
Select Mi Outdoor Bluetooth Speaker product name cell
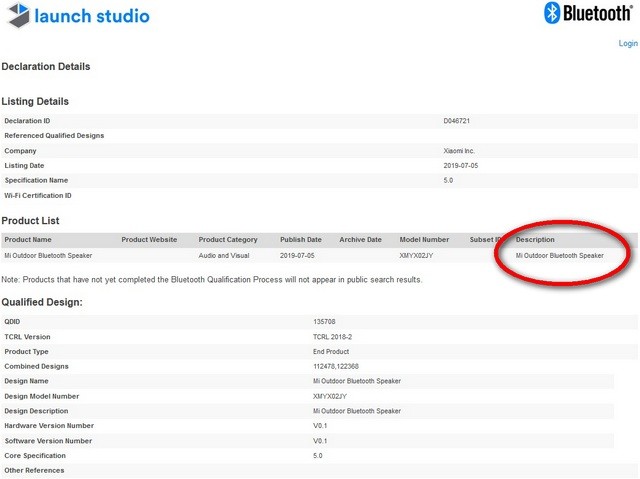pyautogui.click(x=48, y=255)
